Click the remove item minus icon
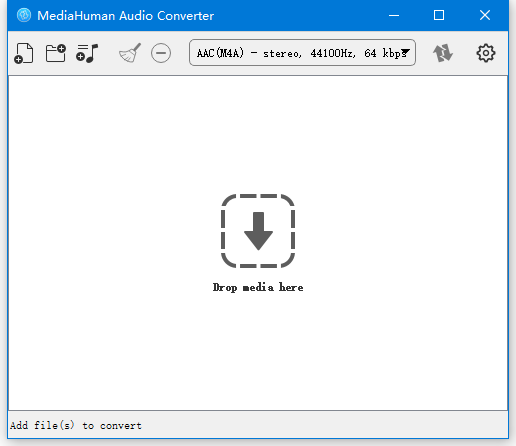 [x=161, y=53]
